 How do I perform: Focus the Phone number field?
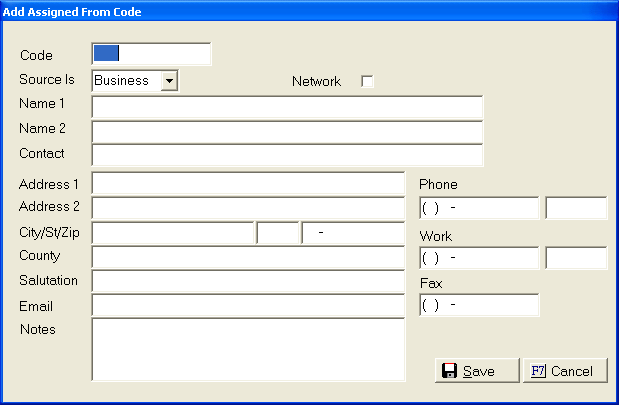(479, 208)
